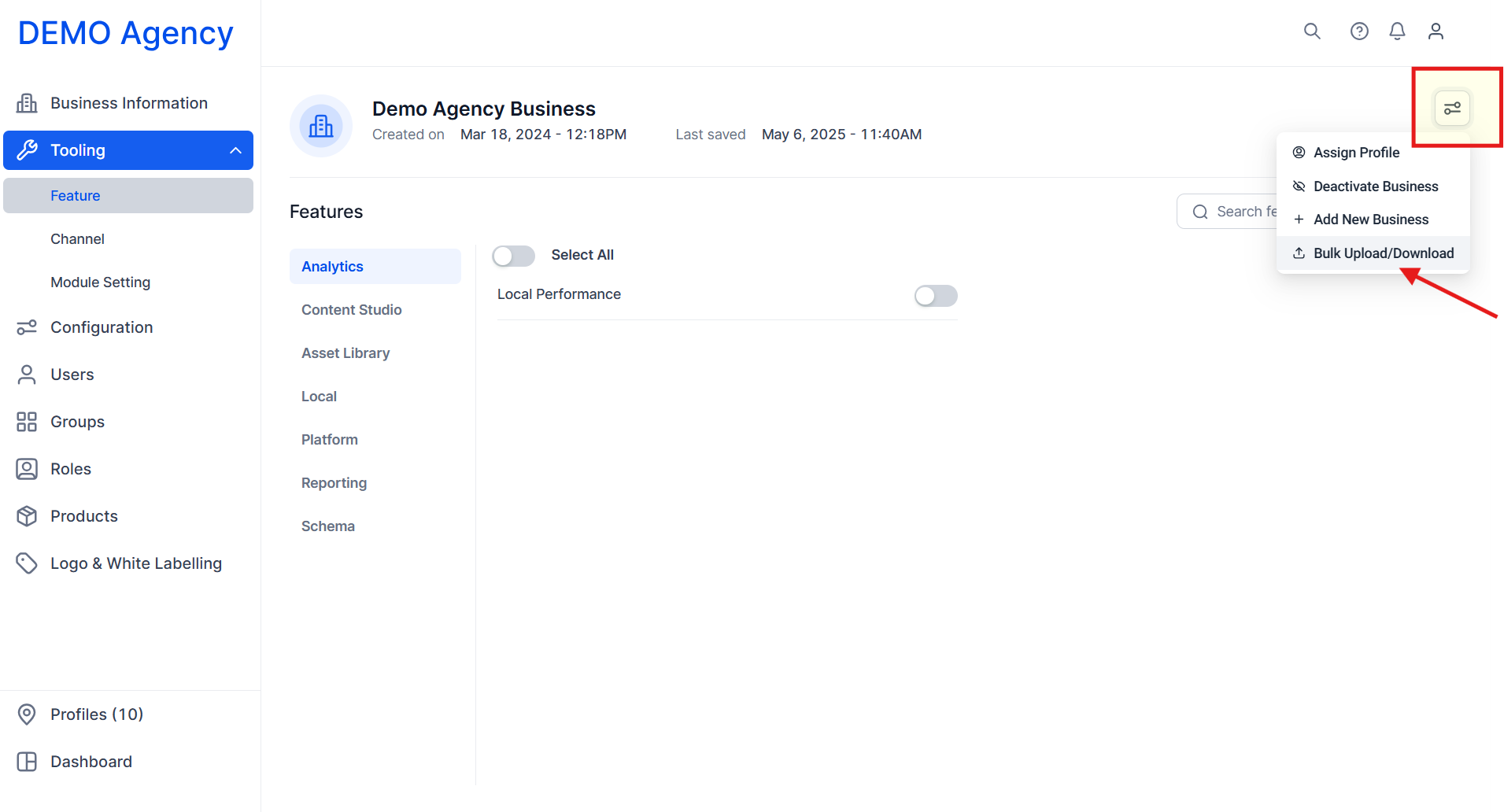The height and width of the screenshot is (812, 1504).
Task: Open the Asset Library category
Action: [x=375, y=353]
